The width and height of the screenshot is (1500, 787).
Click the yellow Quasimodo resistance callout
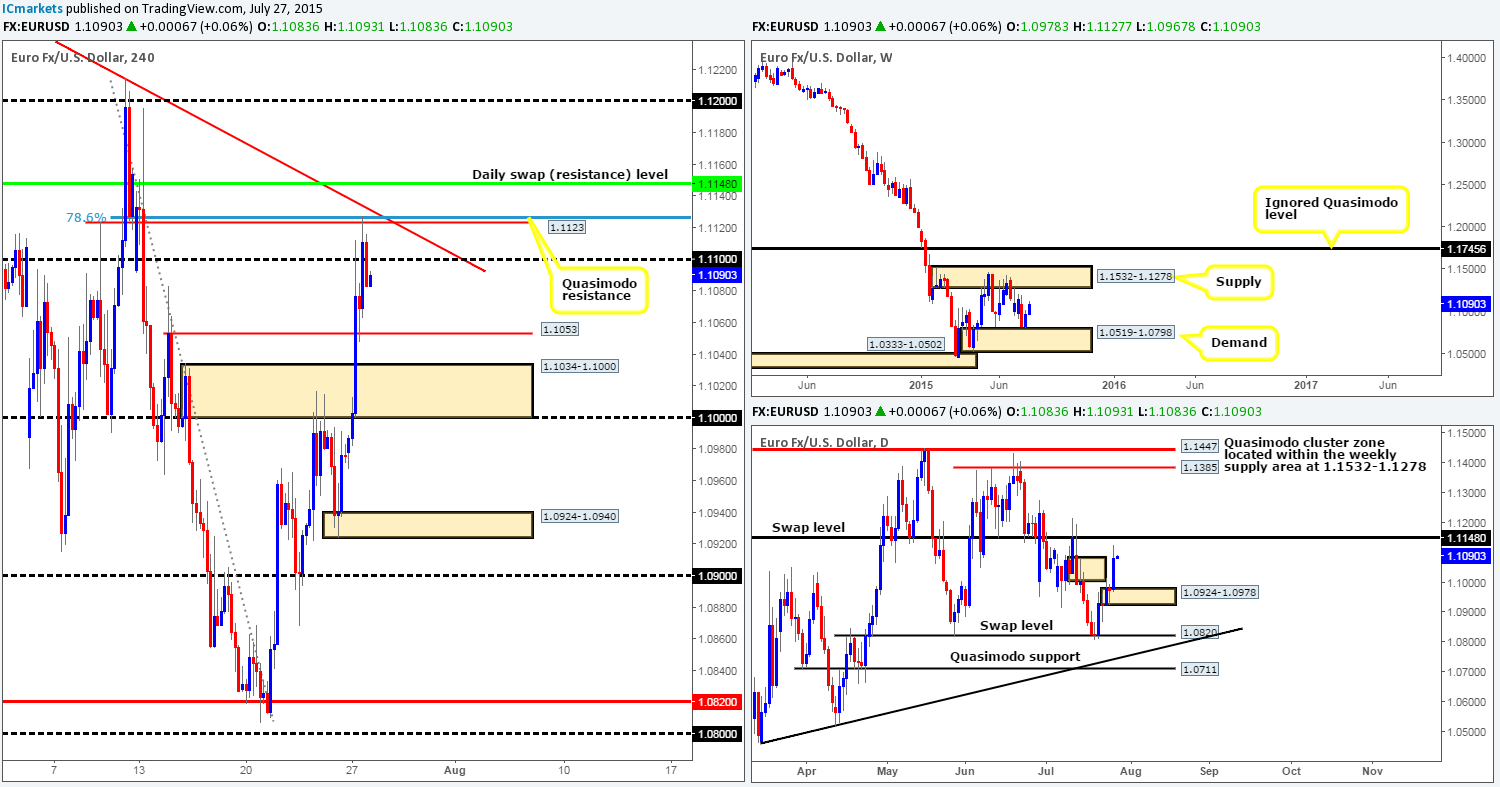[598, 289]
